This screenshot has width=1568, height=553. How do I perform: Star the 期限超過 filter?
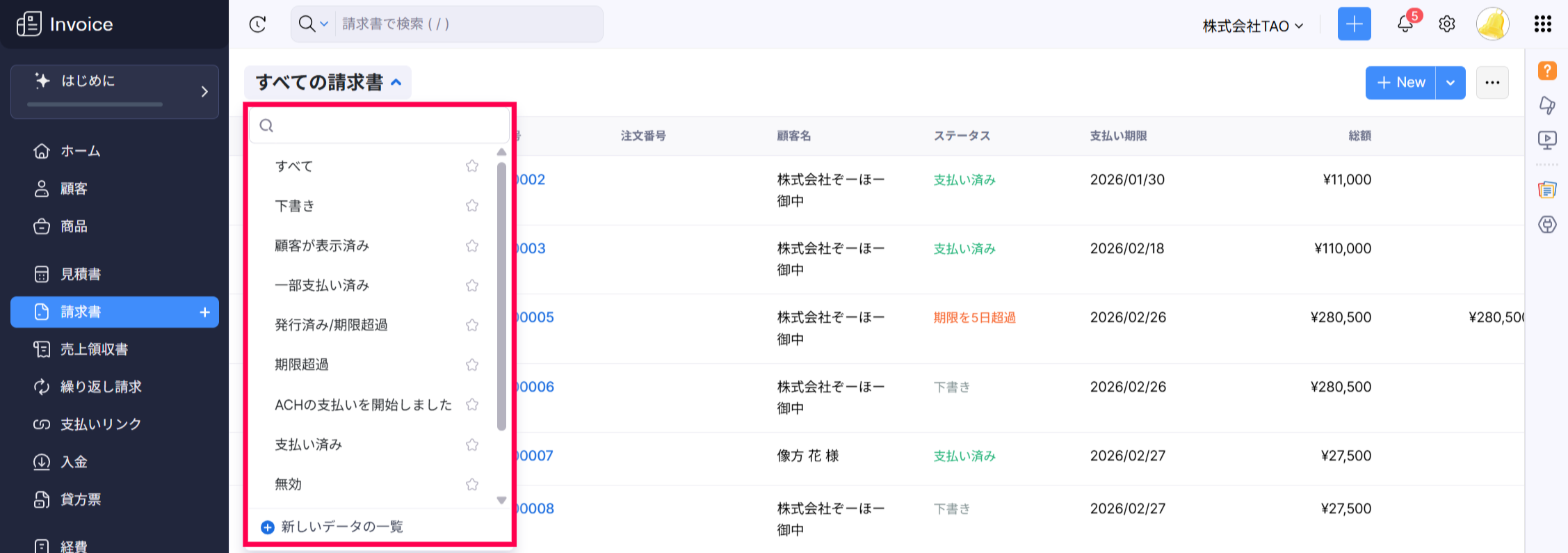(472, 364)
